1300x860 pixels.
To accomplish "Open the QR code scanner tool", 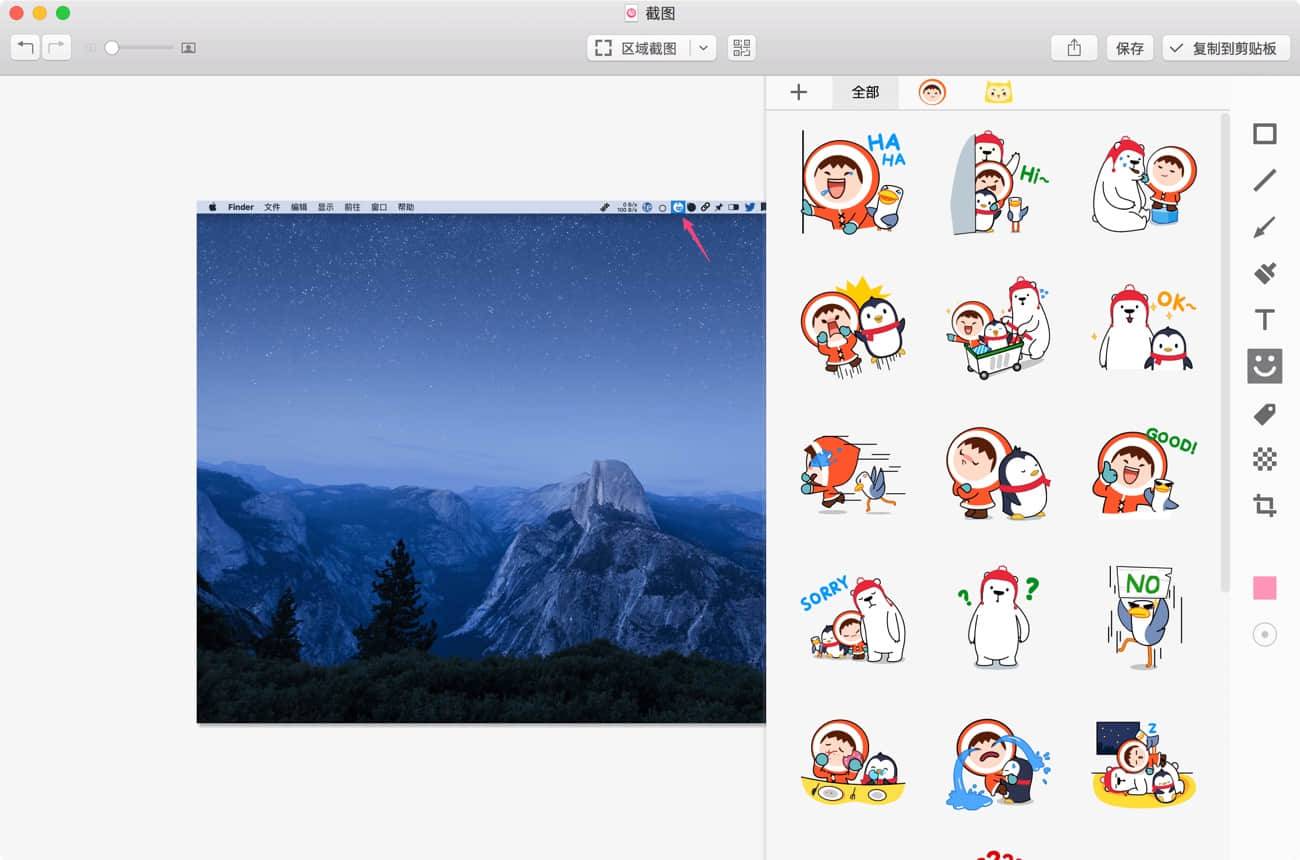I will [x=741, y=48].
